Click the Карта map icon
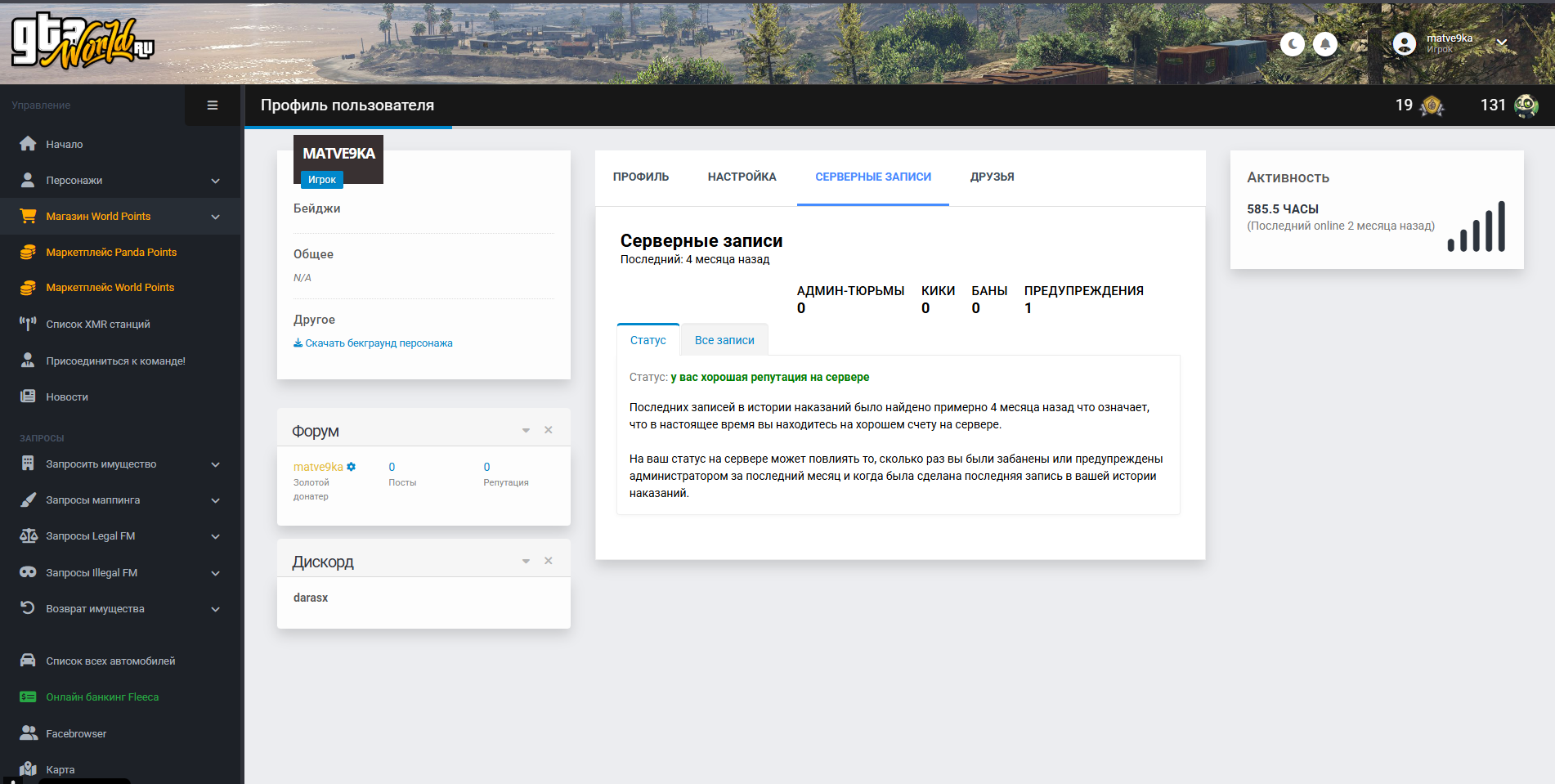Screen dimensions: 1555x784 point(28,769)
